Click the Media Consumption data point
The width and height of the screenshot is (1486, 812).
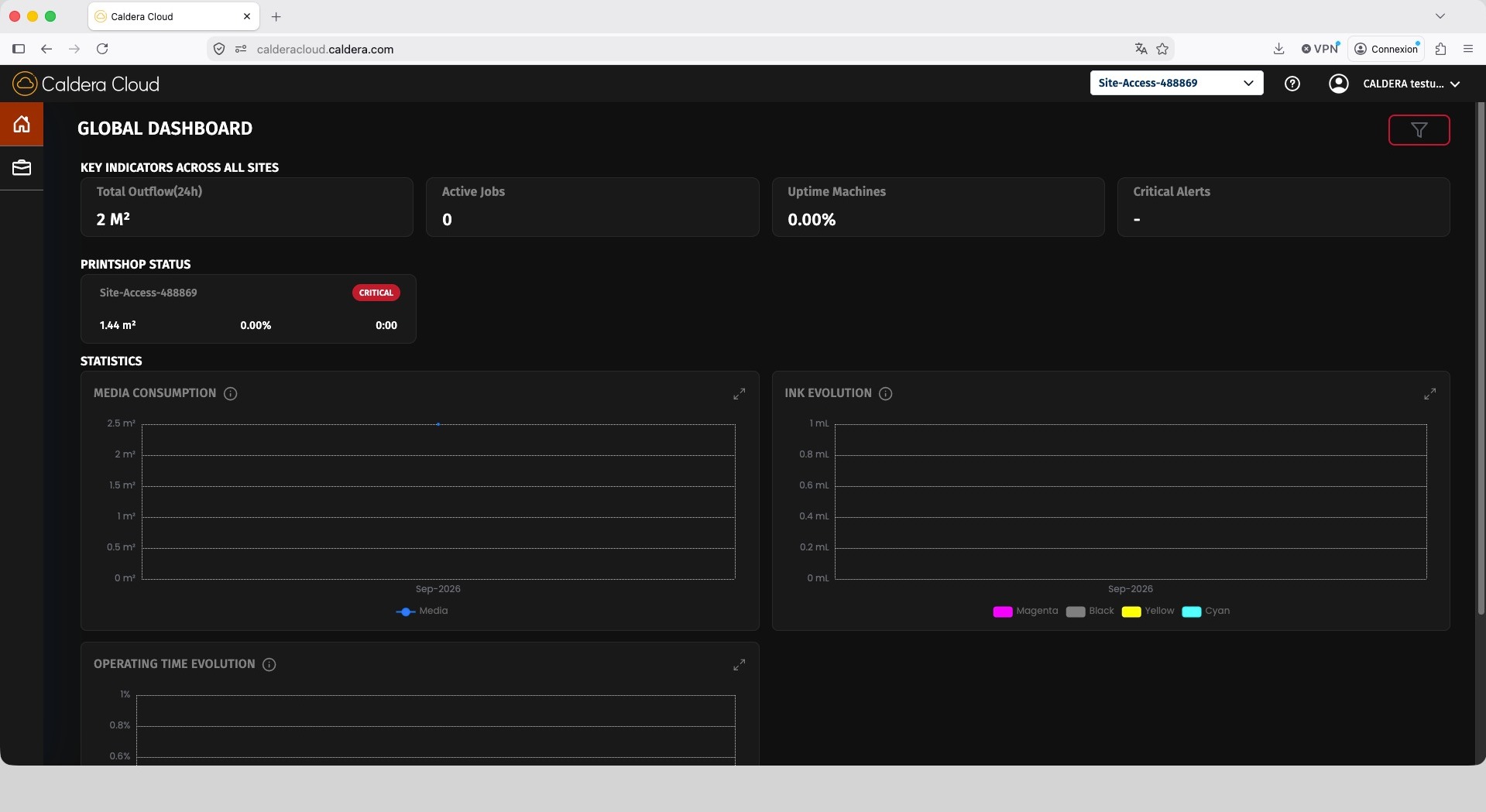click(x=438, y=424)
